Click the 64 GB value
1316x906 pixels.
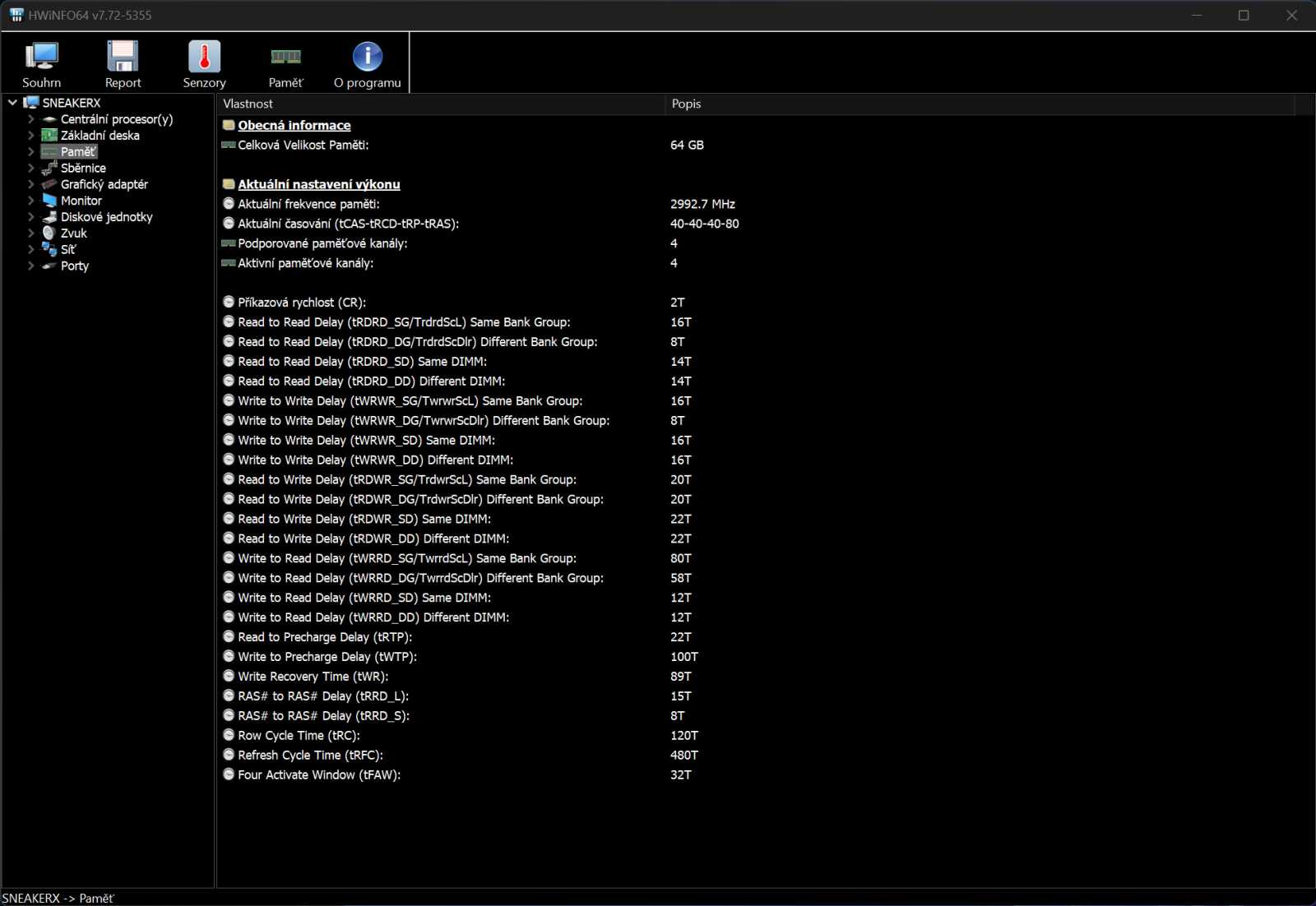click(687, 145)
